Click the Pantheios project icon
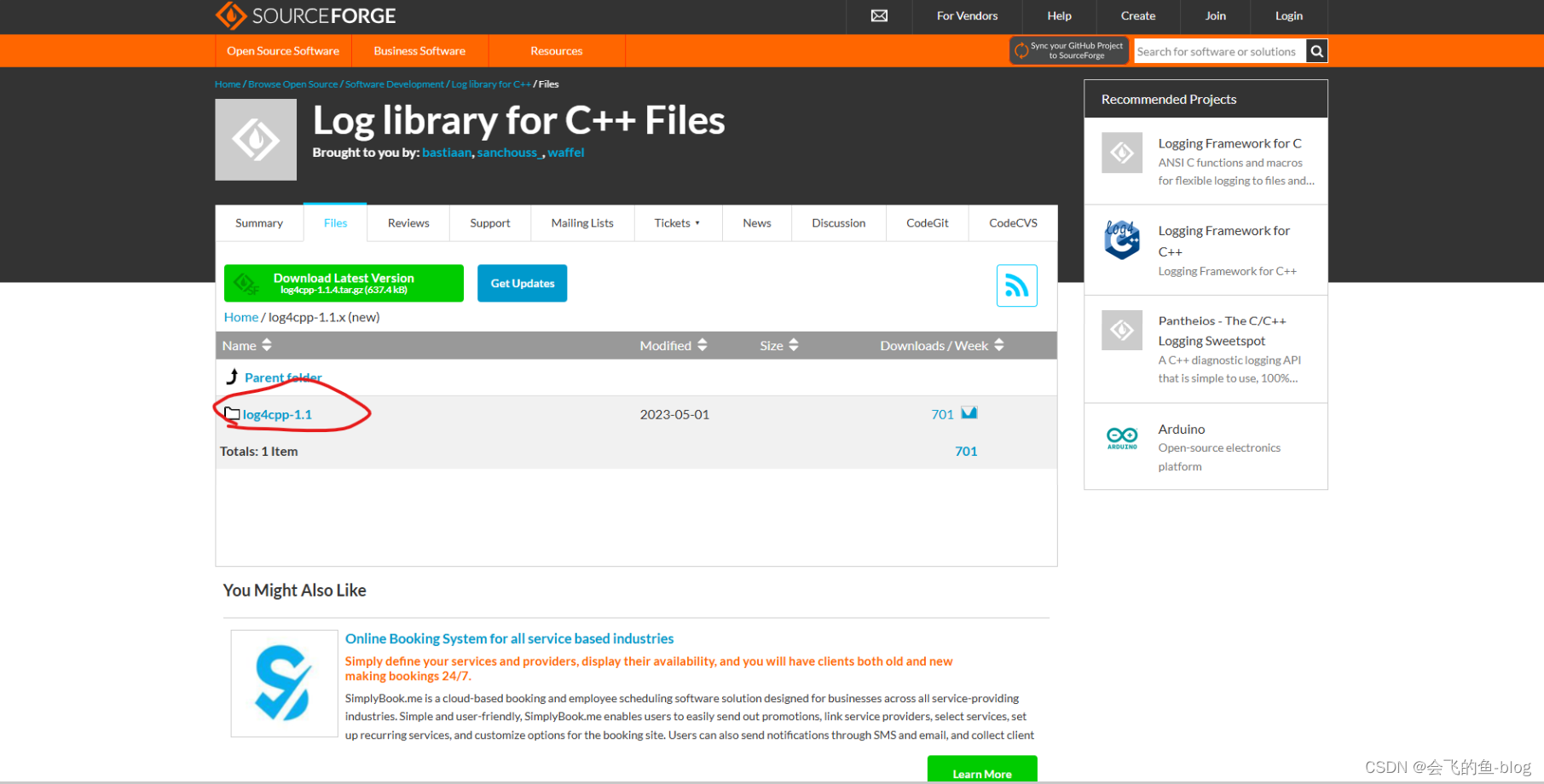This screenshot has height=784, width=1544. (x=1122, y=330)
